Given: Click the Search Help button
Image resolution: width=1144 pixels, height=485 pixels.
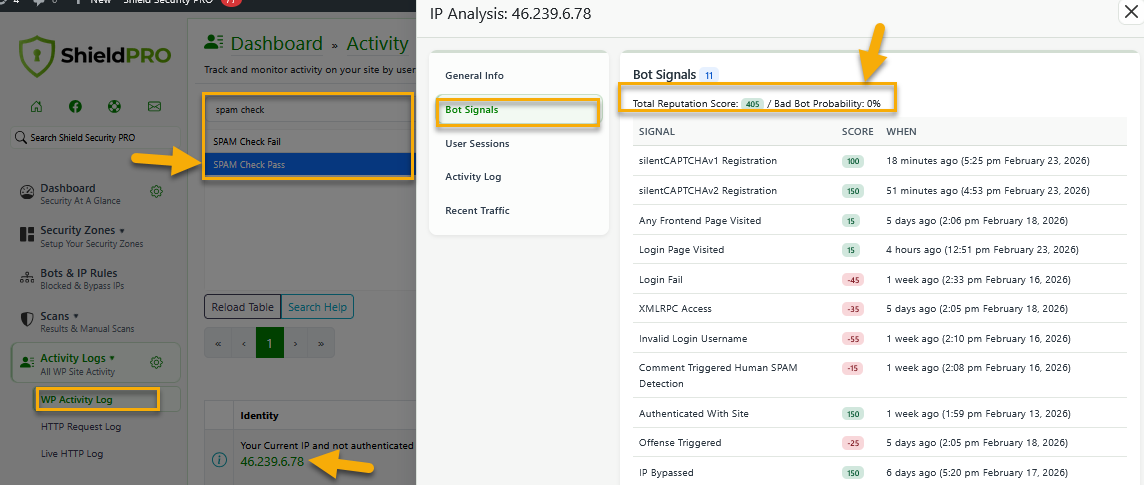Looking at the screenshot, I should coord(317,307).
